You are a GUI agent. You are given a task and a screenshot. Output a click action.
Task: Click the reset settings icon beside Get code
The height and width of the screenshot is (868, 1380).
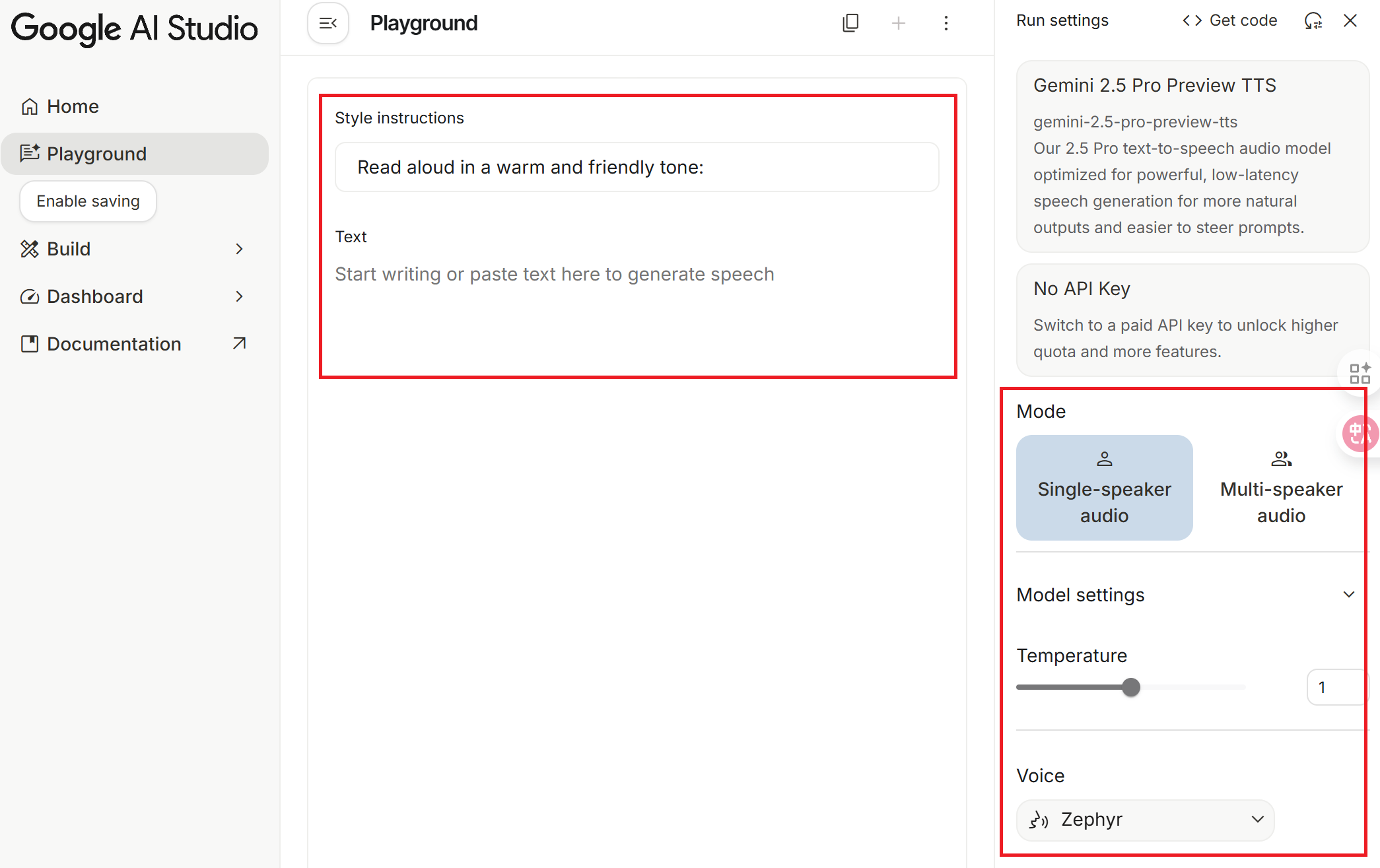pyautogui.click(x=1313, y=21)
